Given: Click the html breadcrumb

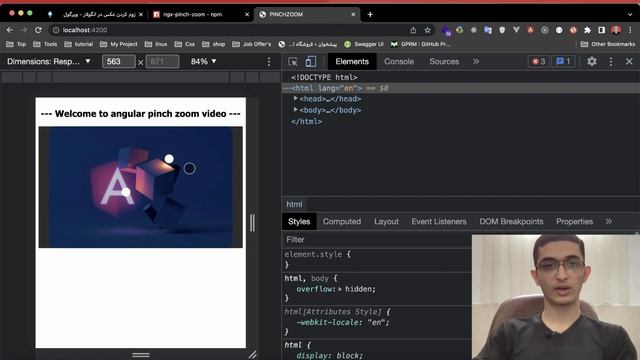Looking at the screenshot, I should [294, 204].
